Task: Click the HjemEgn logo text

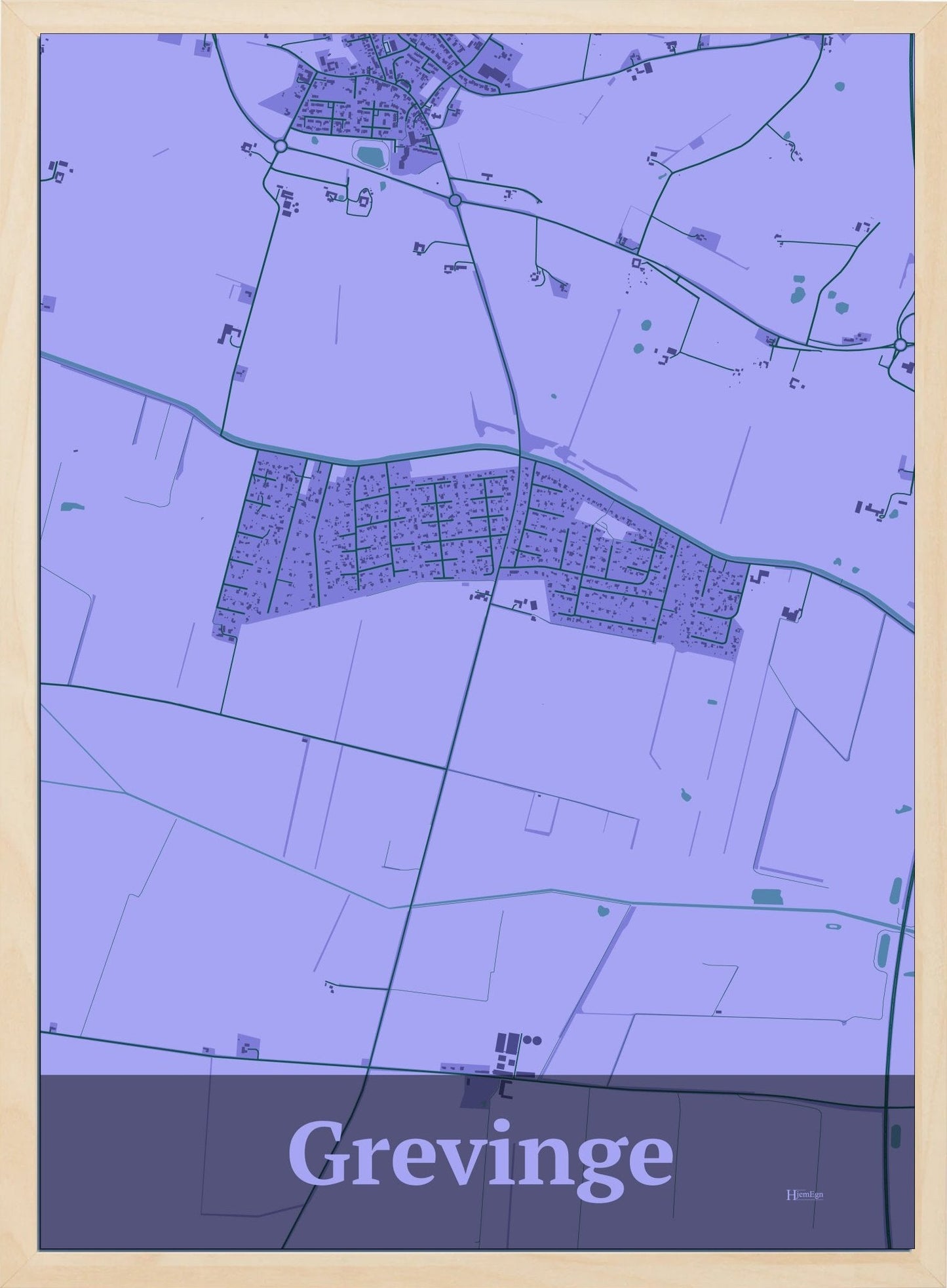Action: tap(804, 1195)
